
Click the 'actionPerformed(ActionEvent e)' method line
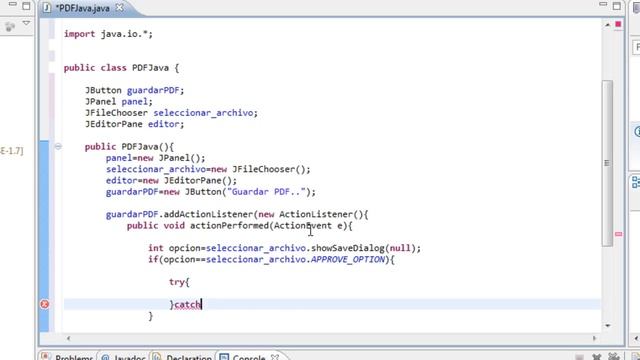tap(240, 226)
